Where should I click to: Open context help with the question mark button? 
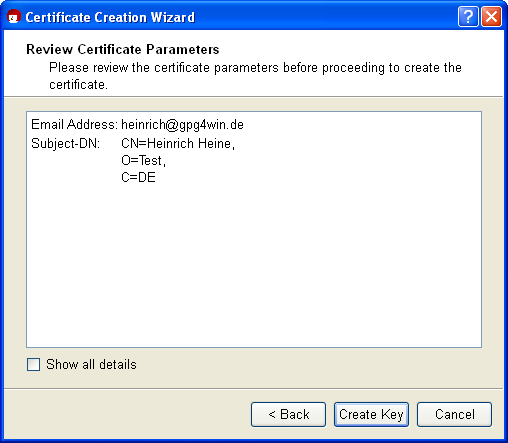(x=468, y=17)
